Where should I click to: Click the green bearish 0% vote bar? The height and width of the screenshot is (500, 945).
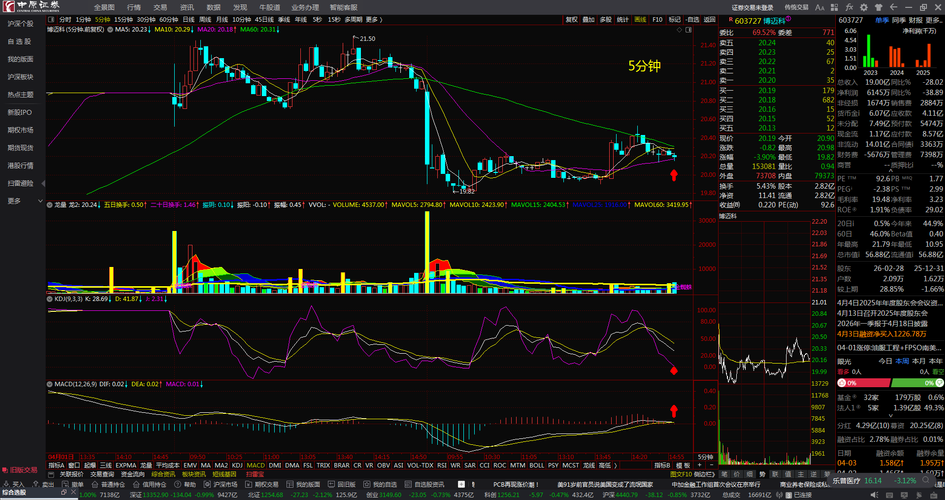point(917,383)
